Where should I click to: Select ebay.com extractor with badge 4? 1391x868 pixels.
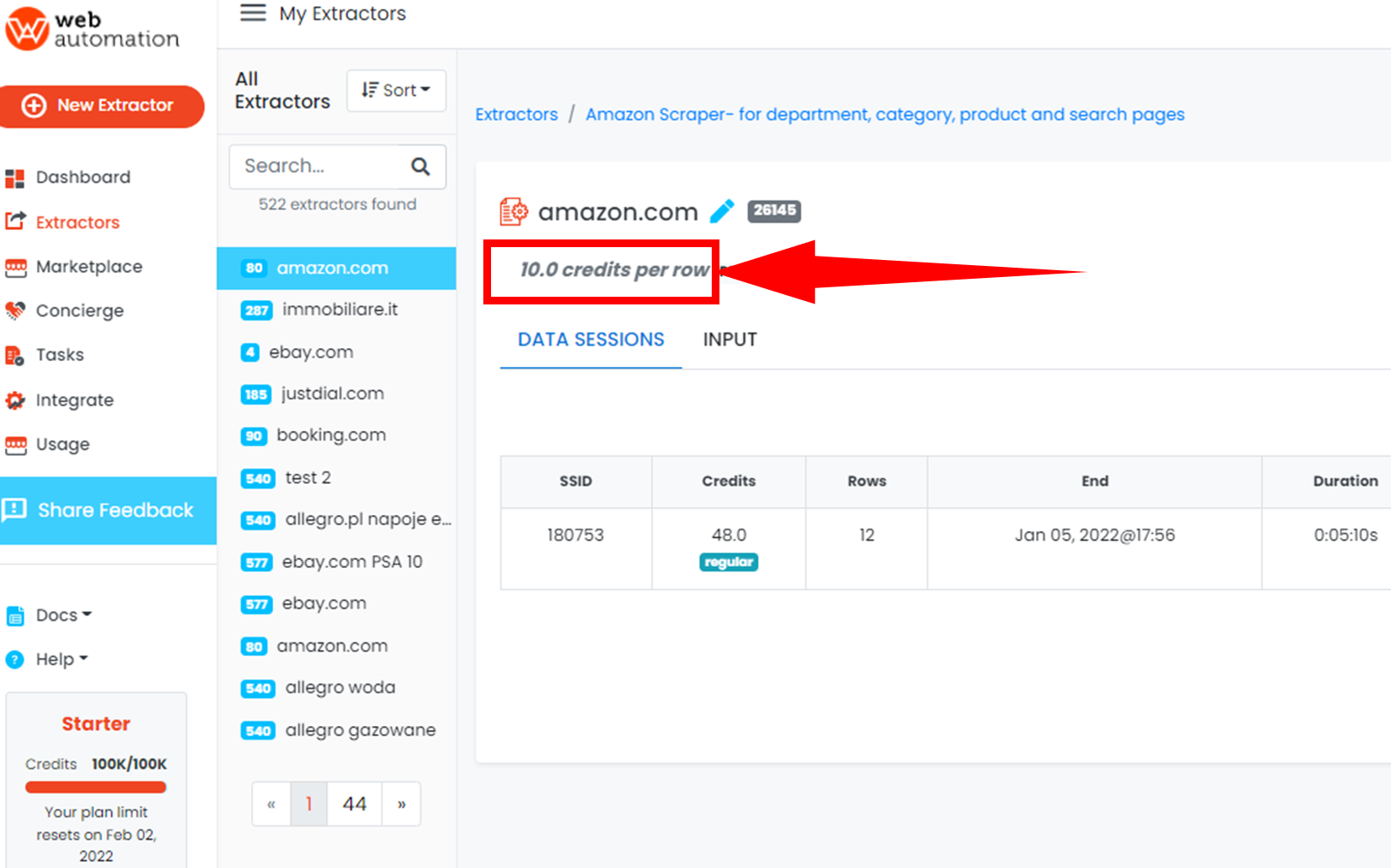click(311, 352)
